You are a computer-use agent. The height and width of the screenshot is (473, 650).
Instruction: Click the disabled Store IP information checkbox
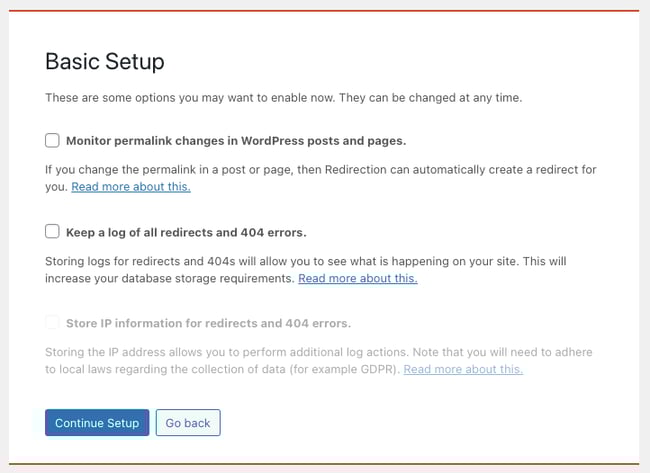tap(53, 323)
